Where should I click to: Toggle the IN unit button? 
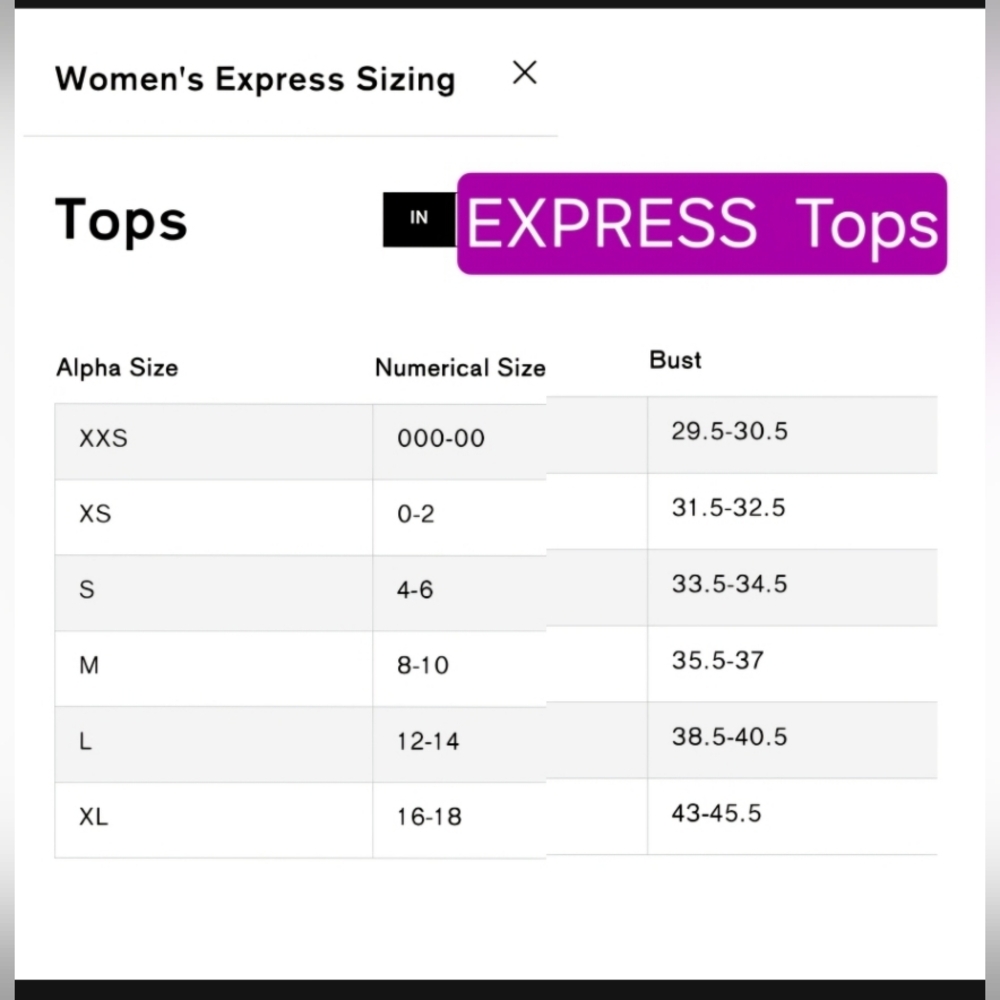(x=419, y=219)
